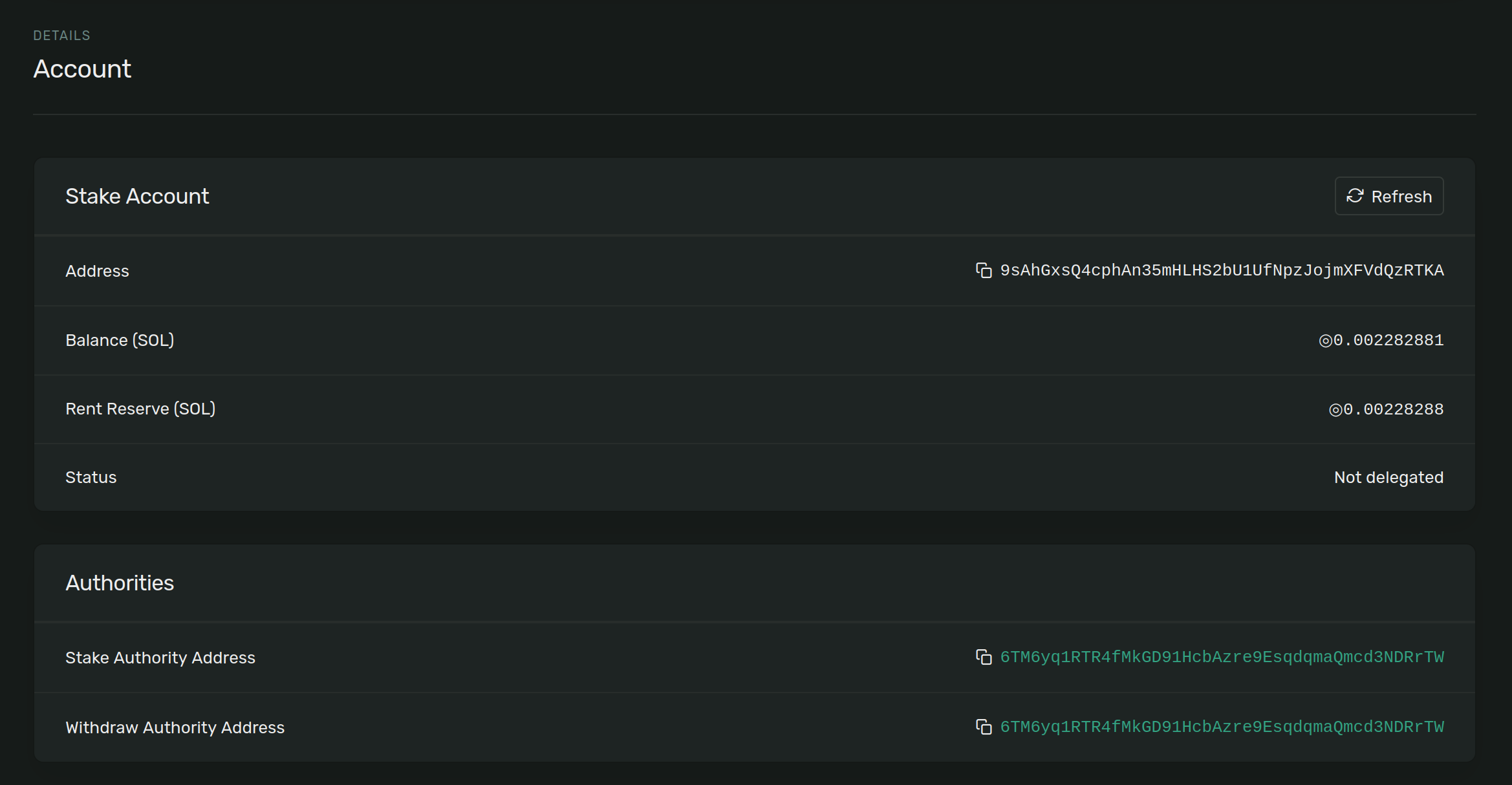The width and height of the screenshot is (1512, 785).
Task: Select the copy icon in the Address row
Action: (984, 270)
